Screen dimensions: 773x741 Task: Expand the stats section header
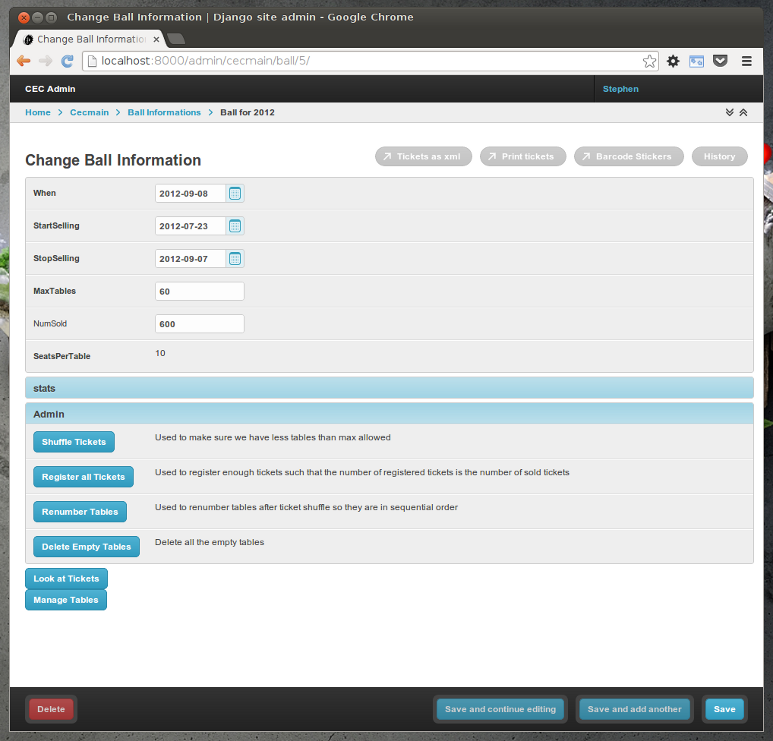click(389, 388)
